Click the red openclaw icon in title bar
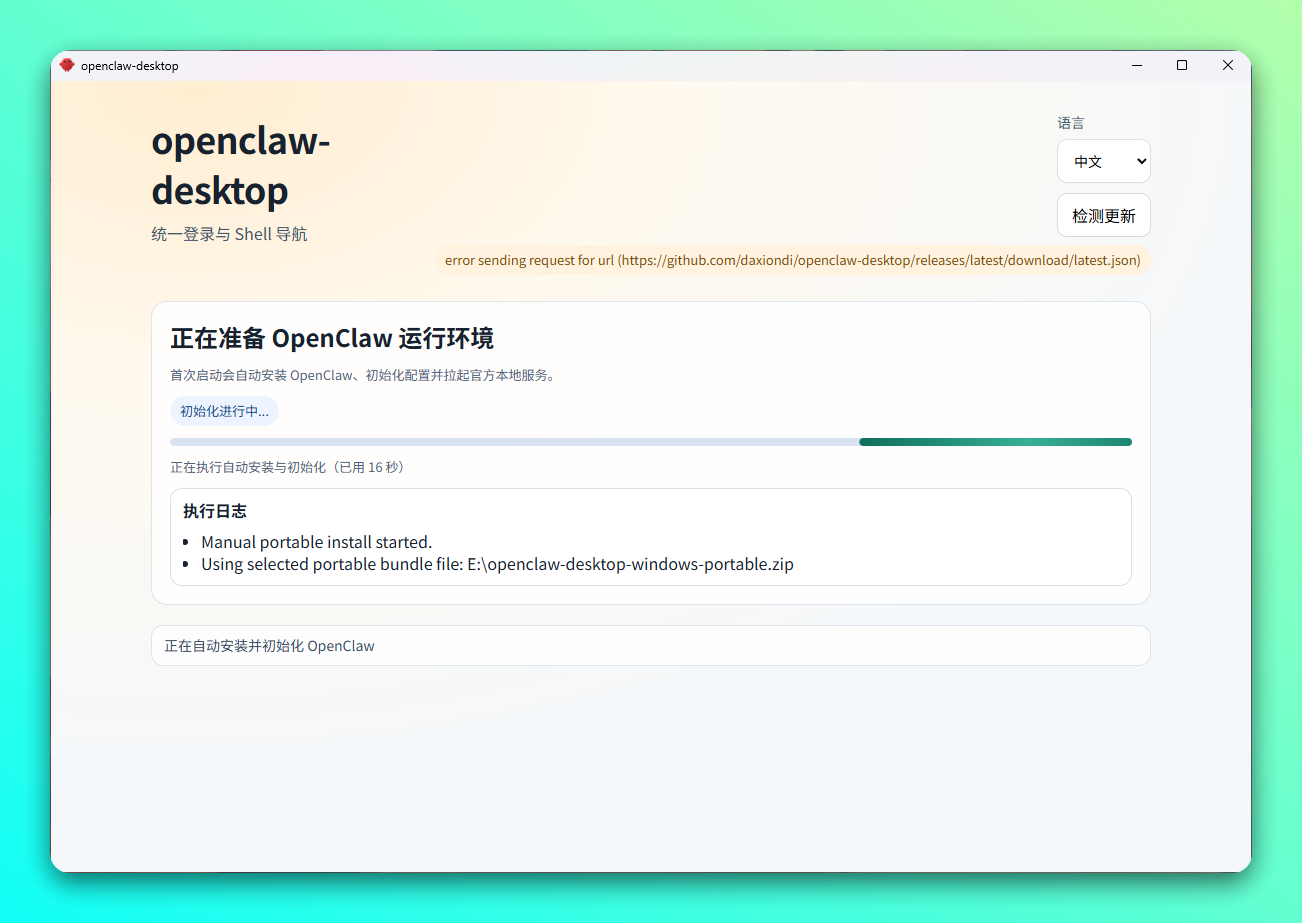The height and width of the screenshot is (923, 1302). (x=67, y=65)
